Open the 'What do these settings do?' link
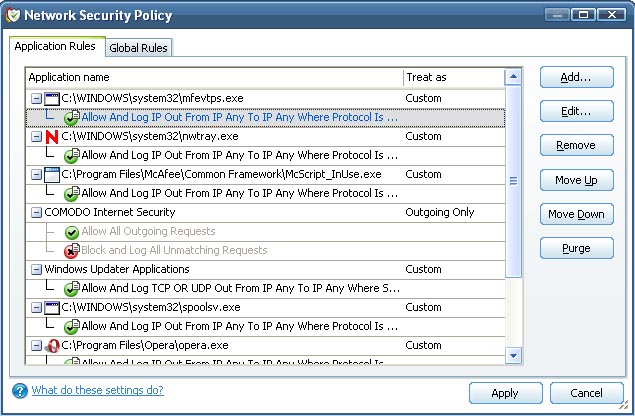 (x=98, y=390)
